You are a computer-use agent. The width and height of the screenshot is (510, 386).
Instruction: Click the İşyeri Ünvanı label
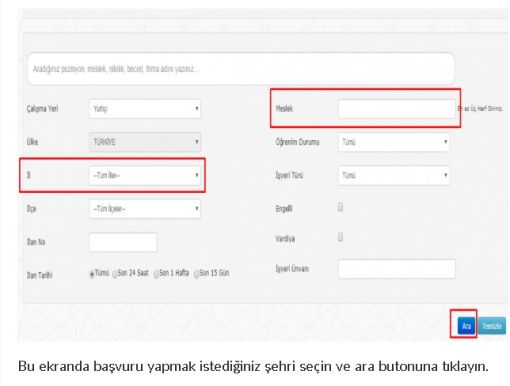(x=292, y=269)
